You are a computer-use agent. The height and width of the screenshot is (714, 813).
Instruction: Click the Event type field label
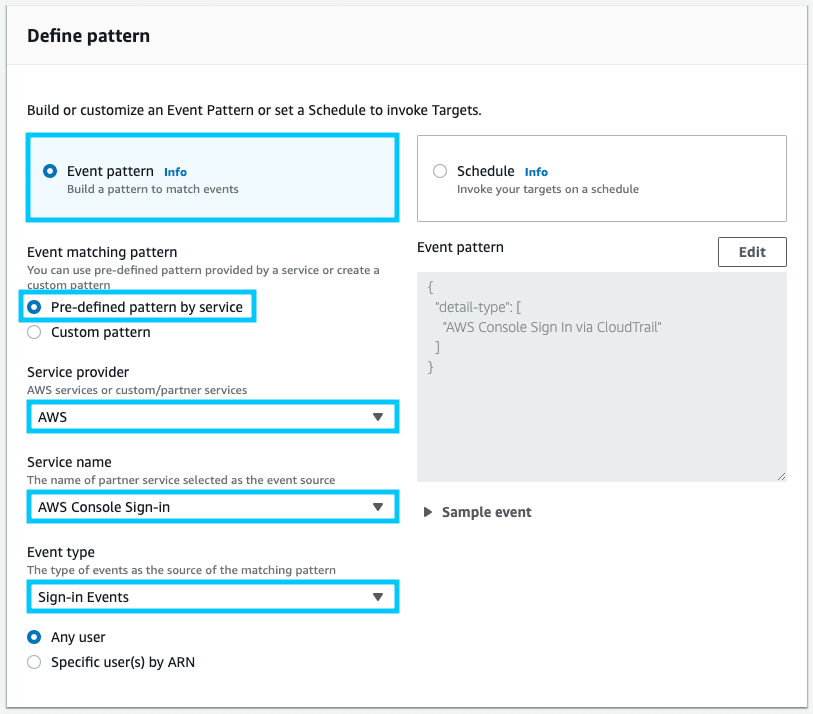tap(63, 552)
